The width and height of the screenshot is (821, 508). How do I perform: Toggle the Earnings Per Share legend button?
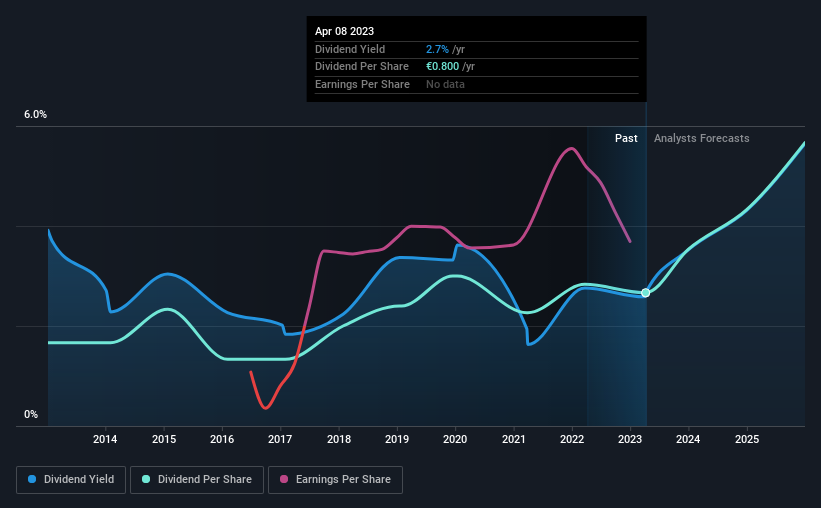[x=335, y=480]
